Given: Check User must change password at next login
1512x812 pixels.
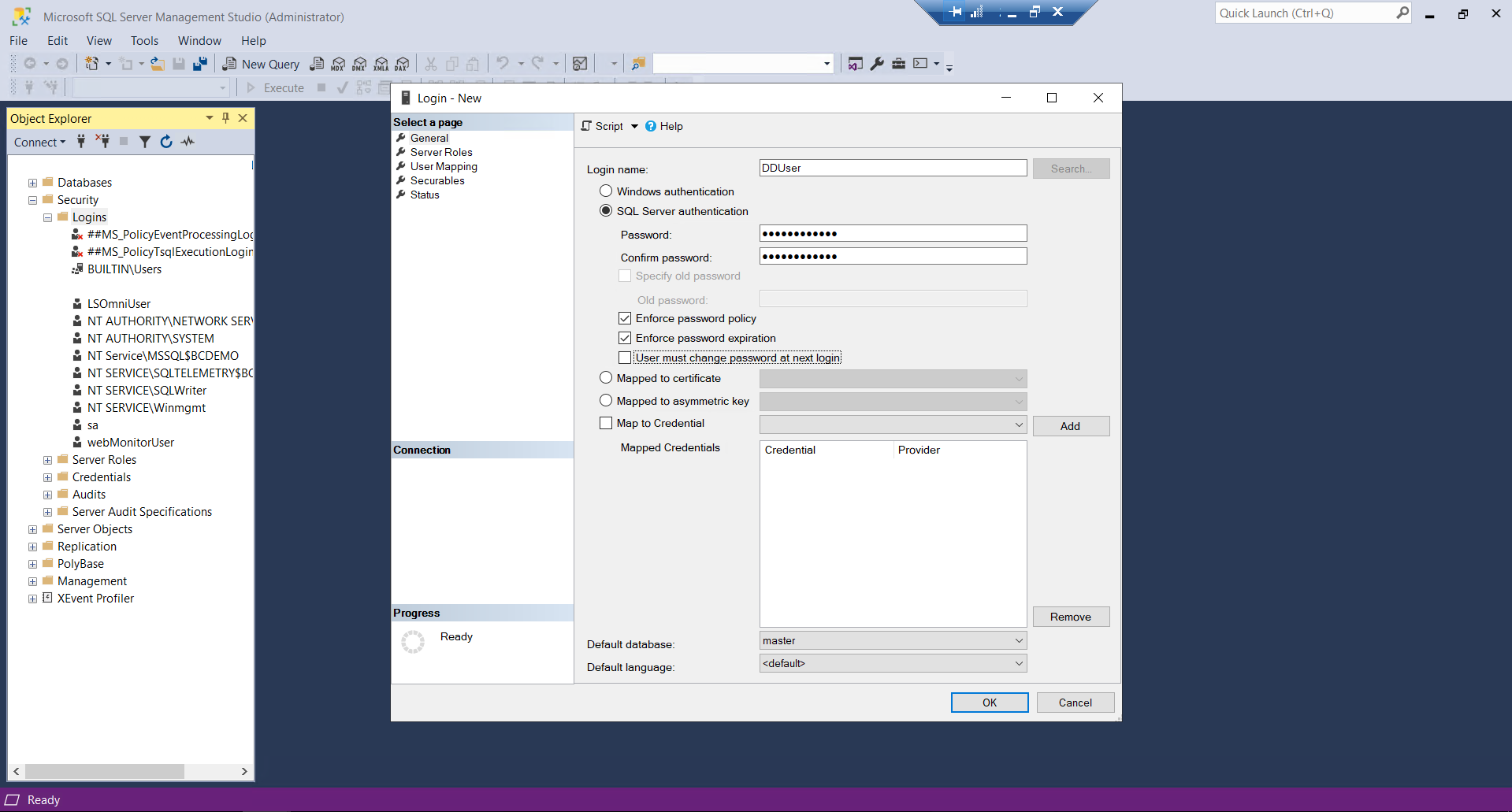Looking at the screenshot, I should (x=625, y=358).
